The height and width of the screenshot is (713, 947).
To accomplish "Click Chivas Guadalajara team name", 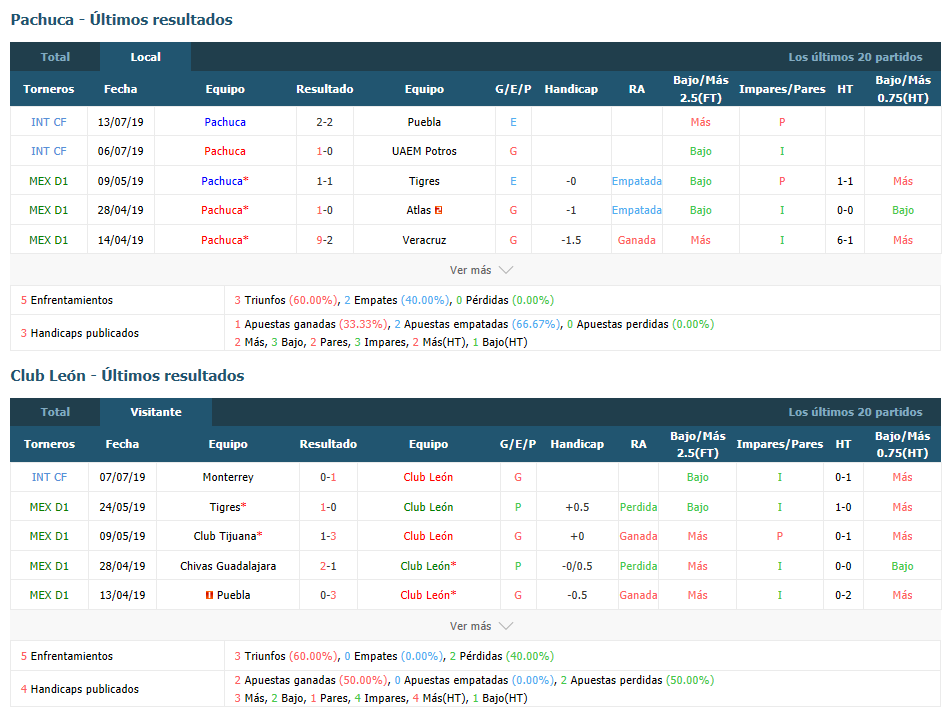I will pyautogui.click(x=228, y=566).
